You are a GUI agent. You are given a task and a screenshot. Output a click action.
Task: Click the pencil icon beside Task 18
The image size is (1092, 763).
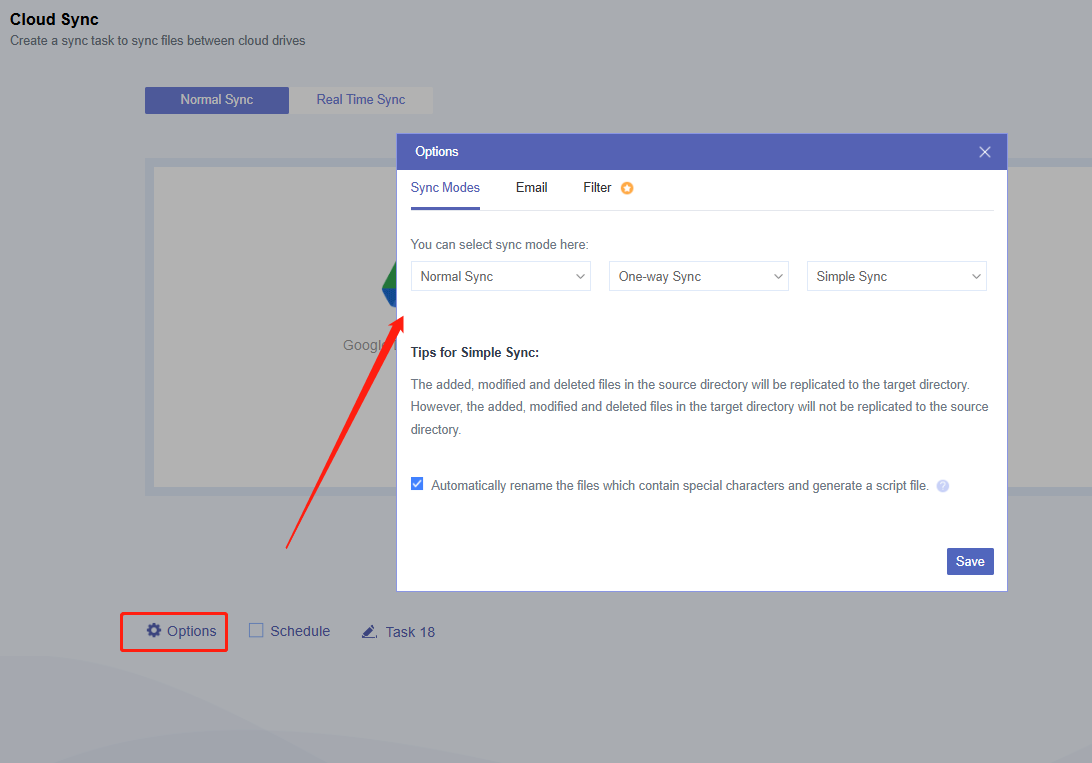click(x=369, y=632)
